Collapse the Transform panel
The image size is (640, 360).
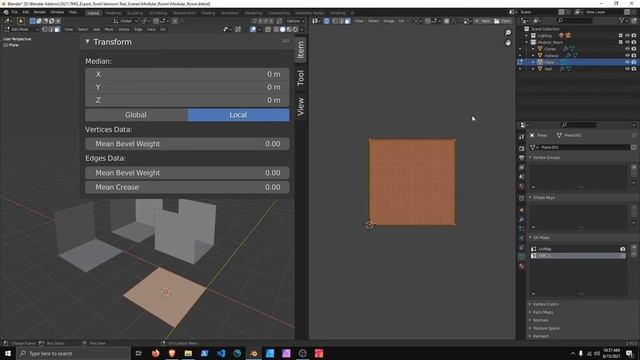(87, 42)
